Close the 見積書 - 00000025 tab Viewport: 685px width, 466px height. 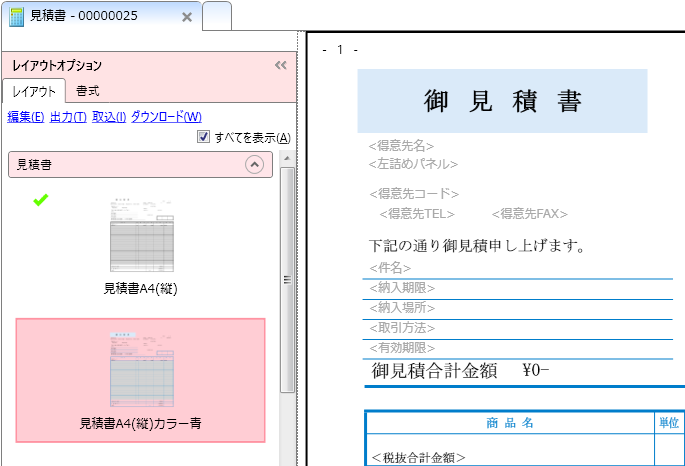pos(187,17)
